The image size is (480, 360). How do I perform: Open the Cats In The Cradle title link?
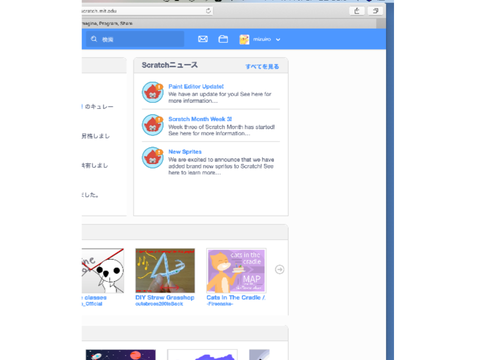[x=236, y=297]
